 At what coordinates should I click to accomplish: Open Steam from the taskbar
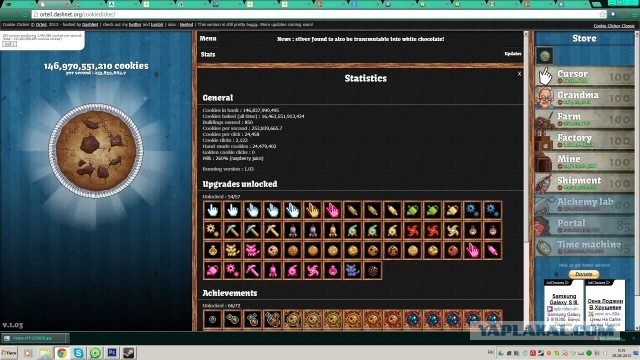[129, 353]
